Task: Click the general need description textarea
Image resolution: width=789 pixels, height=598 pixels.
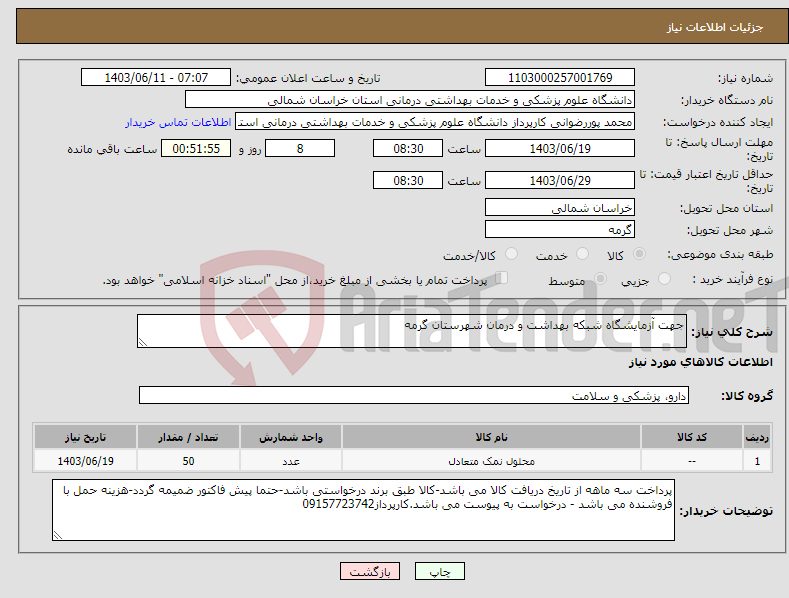Action: click(412, 331)
